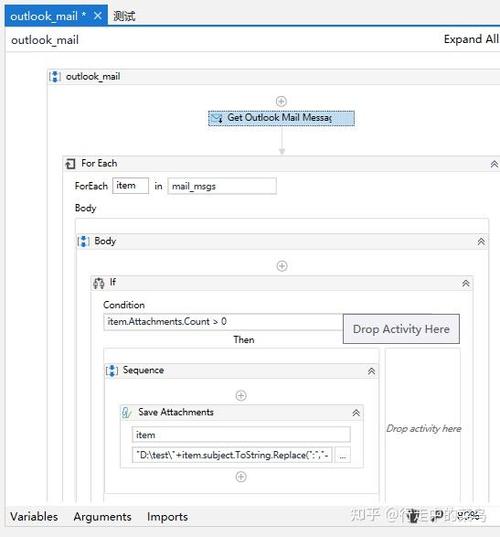This screenshot has height=537, width=500.
Task: Click the Get Outlook Mail Messages envelope icon
Action: click(217, 118)
